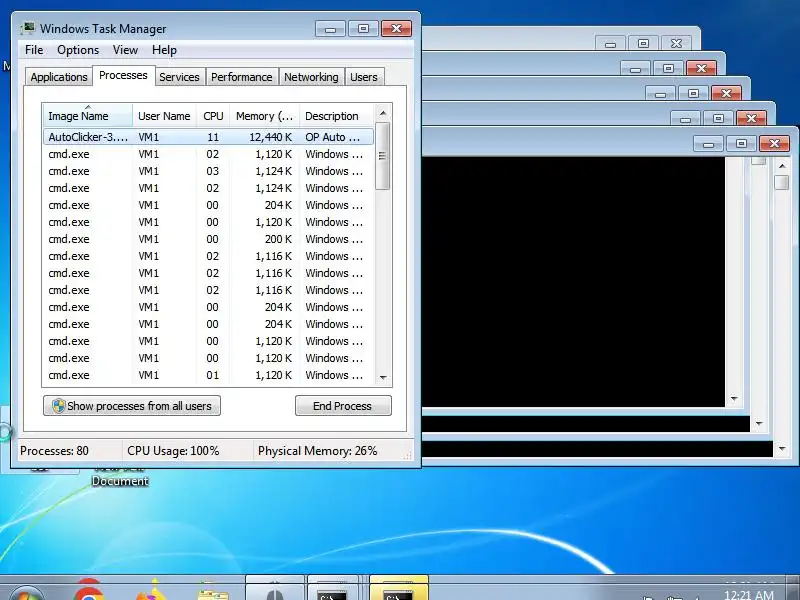The height and width of the screenshot is (600, 800).
Task: Click the front cmd window's black console area
Action: 573,282
